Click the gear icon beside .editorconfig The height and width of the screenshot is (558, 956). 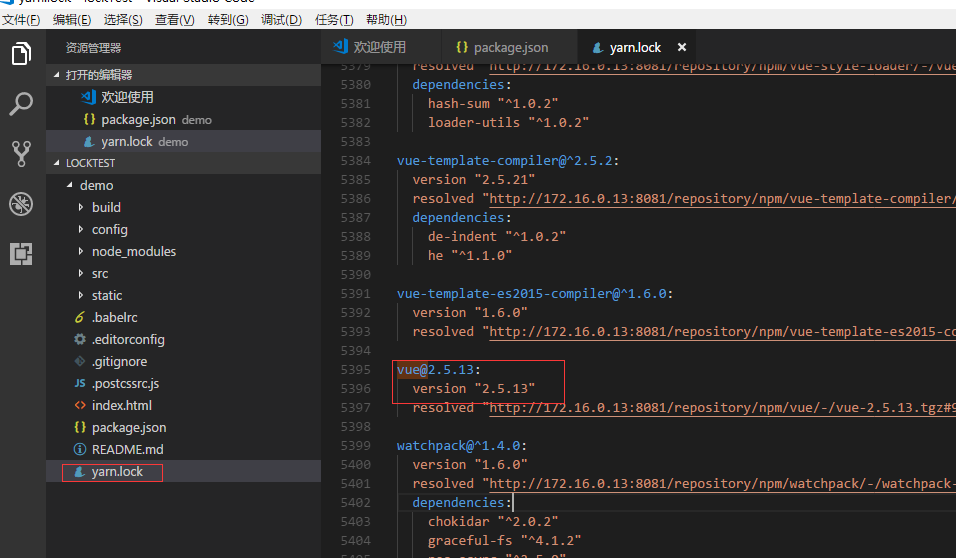(x=80, y=339)
